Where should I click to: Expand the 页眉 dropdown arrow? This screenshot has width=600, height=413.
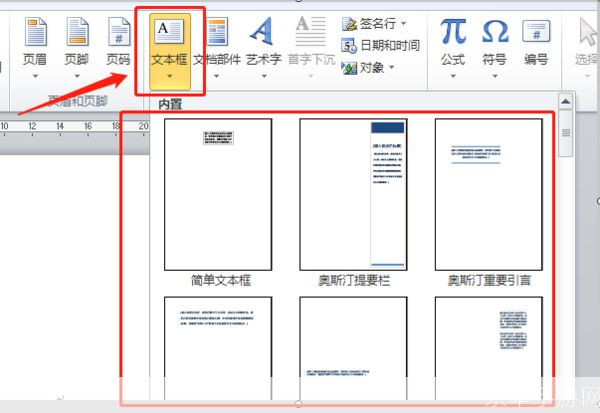[35, 76]
